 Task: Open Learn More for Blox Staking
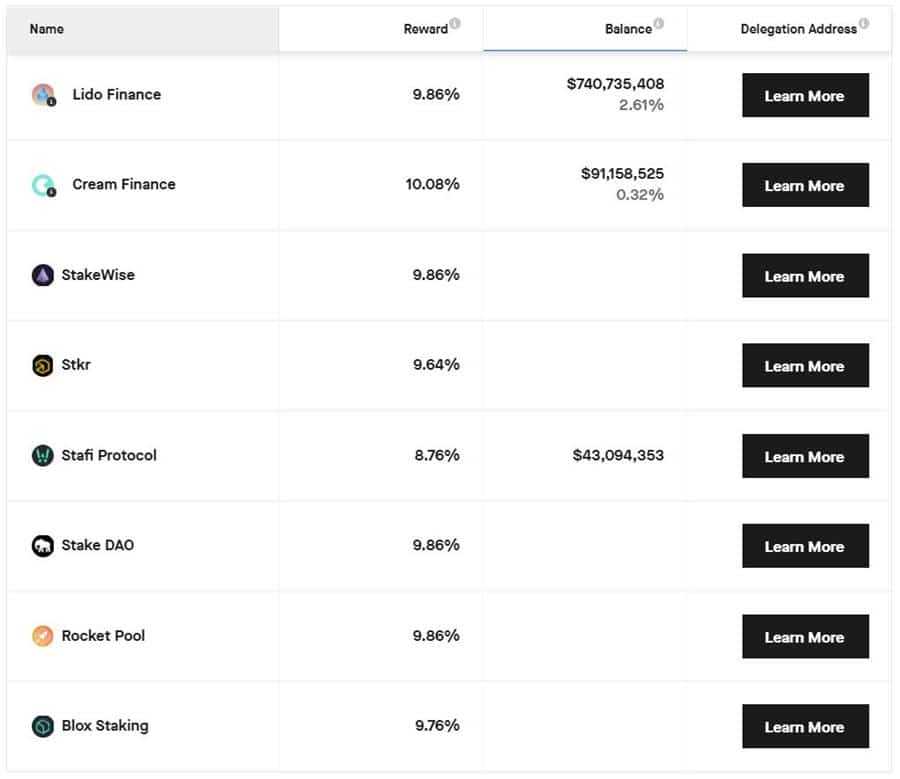[805, 726]
